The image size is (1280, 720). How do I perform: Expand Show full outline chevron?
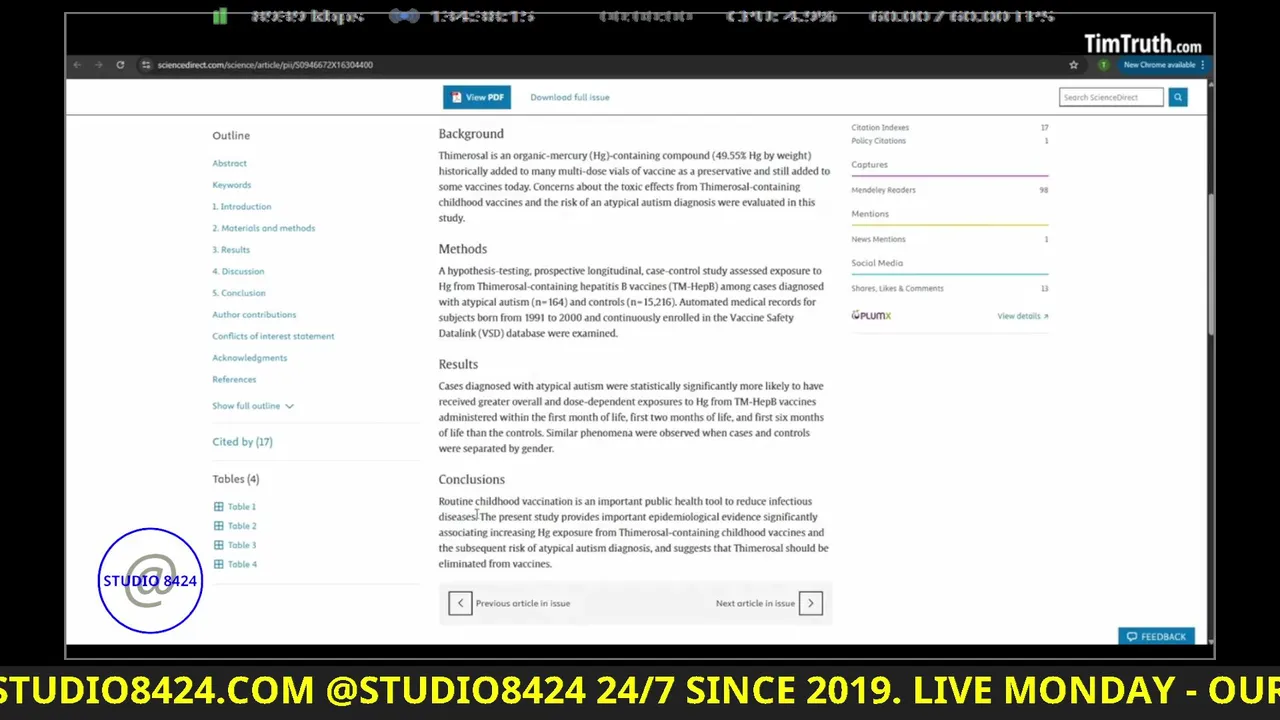pos(289,406)
